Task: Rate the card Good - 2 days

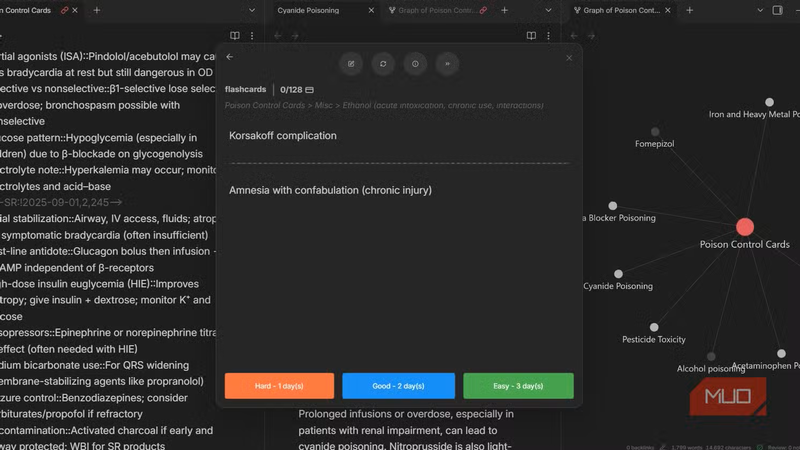Action: click(398, 386)
